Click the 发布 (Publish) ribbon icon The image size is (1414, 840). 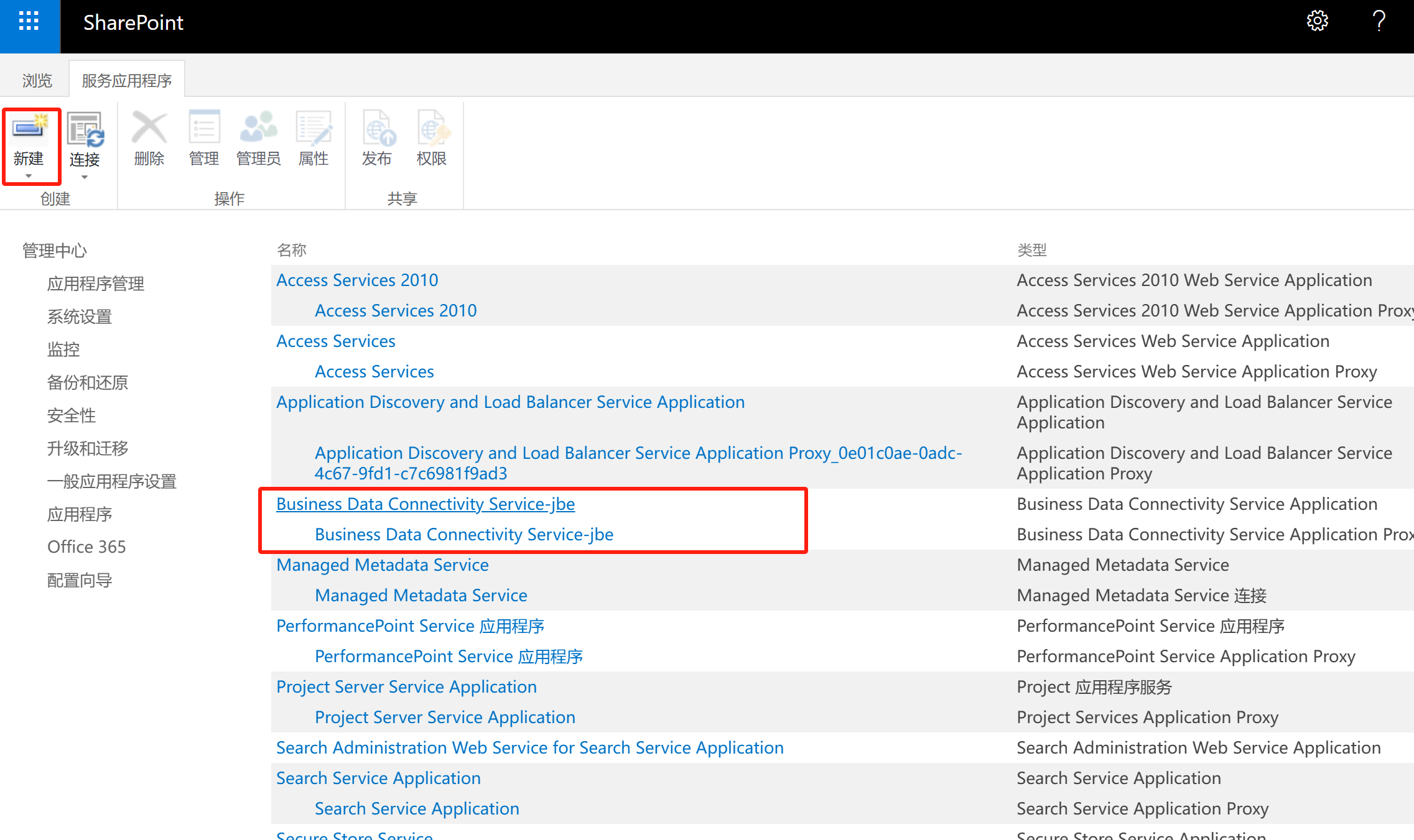(377, 128)
